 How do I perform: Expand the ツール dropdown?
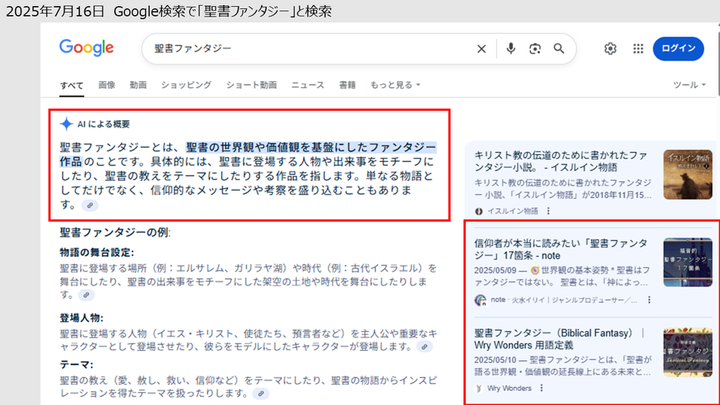click(689, 85)
